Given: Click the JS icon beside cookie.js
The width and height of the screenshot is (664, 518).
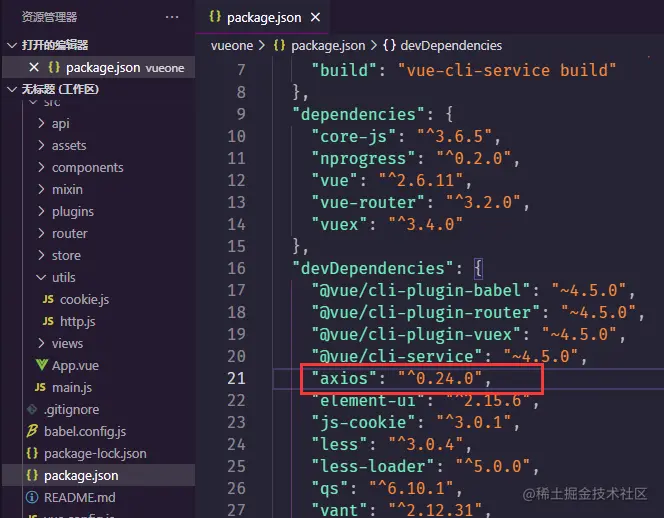Looking at the screenshot, I should 48,299.
